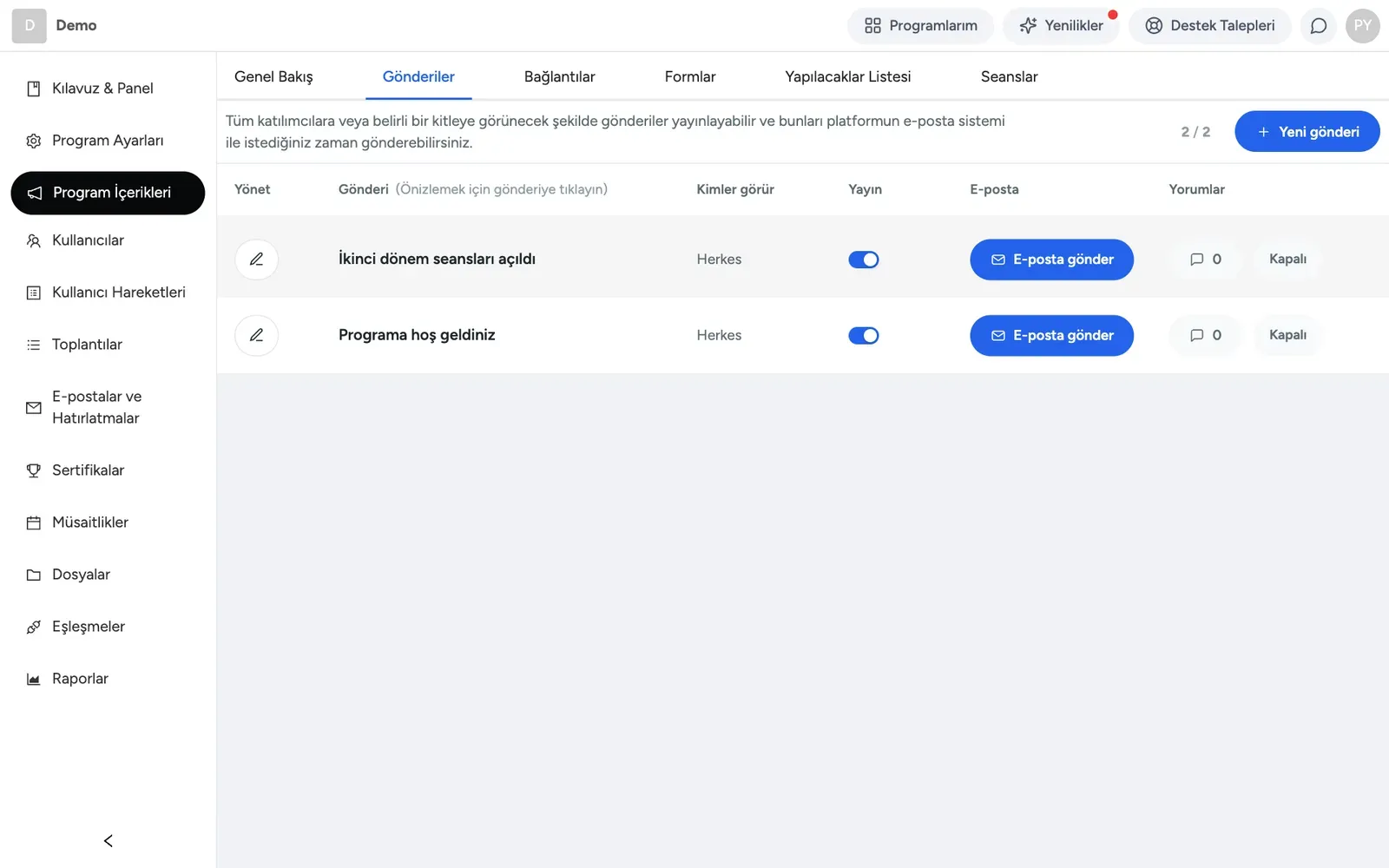Edit post İkinci dönem seansları açıldı
1389x868 pixels.
click(256, 260)
